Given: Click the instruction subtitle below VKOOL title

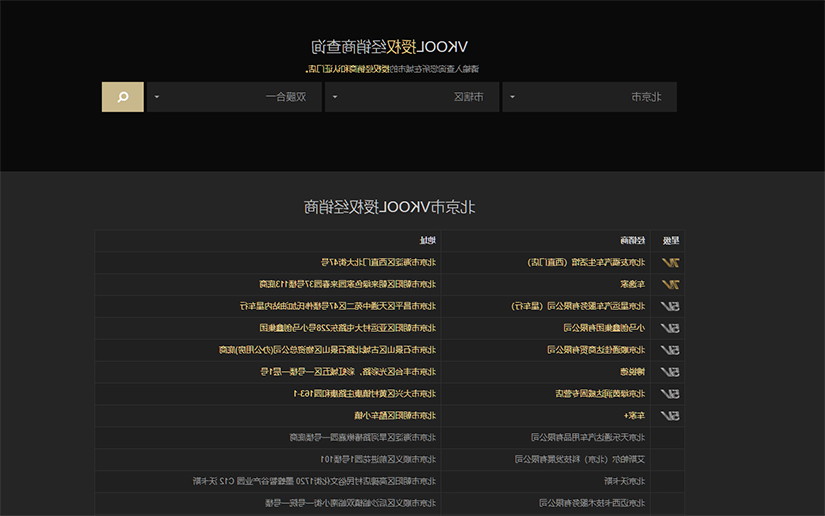Looking at the screenshot, I should 392,69.
